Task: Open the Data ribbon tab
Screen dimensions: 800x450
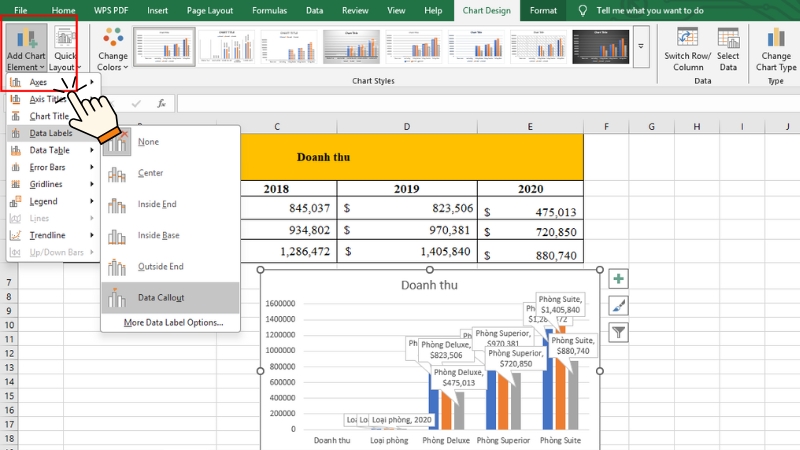Action: (314, 10)
